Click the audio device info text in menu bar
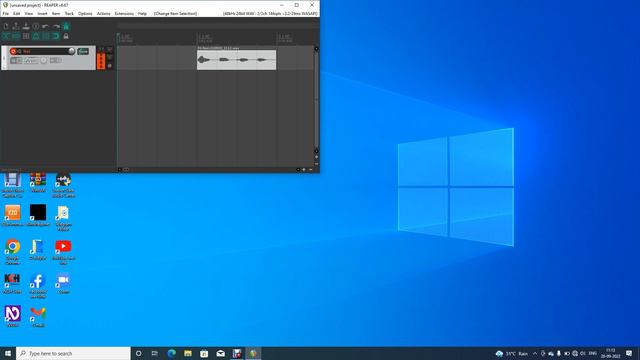 tap(270, 13)
